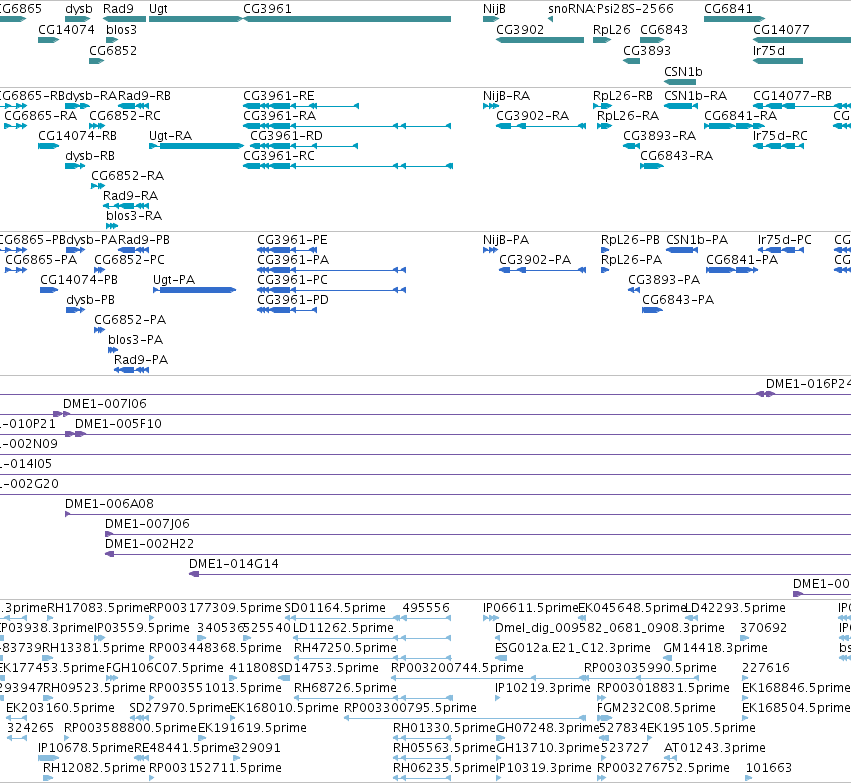Open the DME1-006A08 BAC label
The height and width of the screenshot is (783, 851).
(109, 504)
